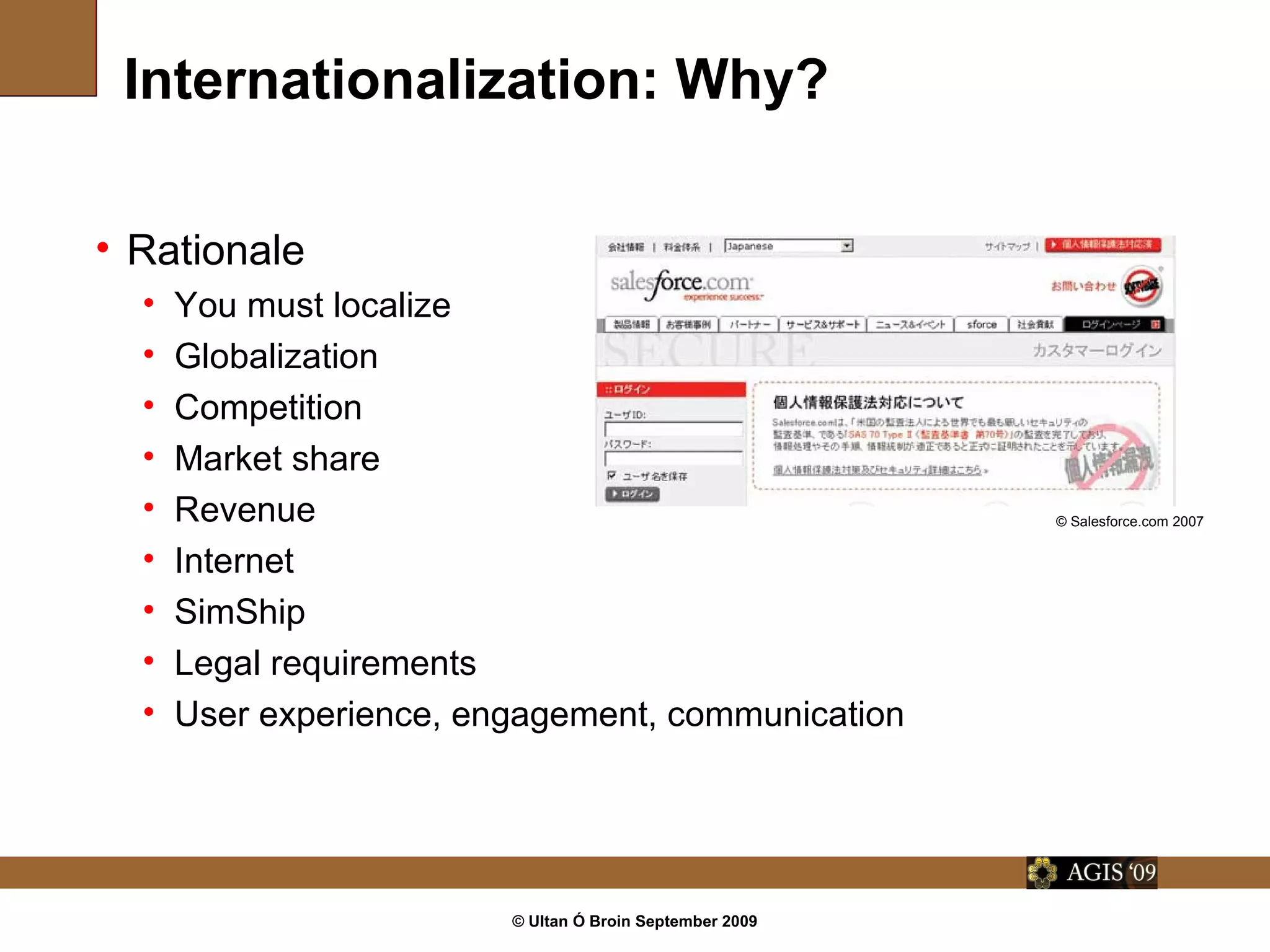
Task: Select the 社会貢献 tab
Action: [x=1036, y=324]
